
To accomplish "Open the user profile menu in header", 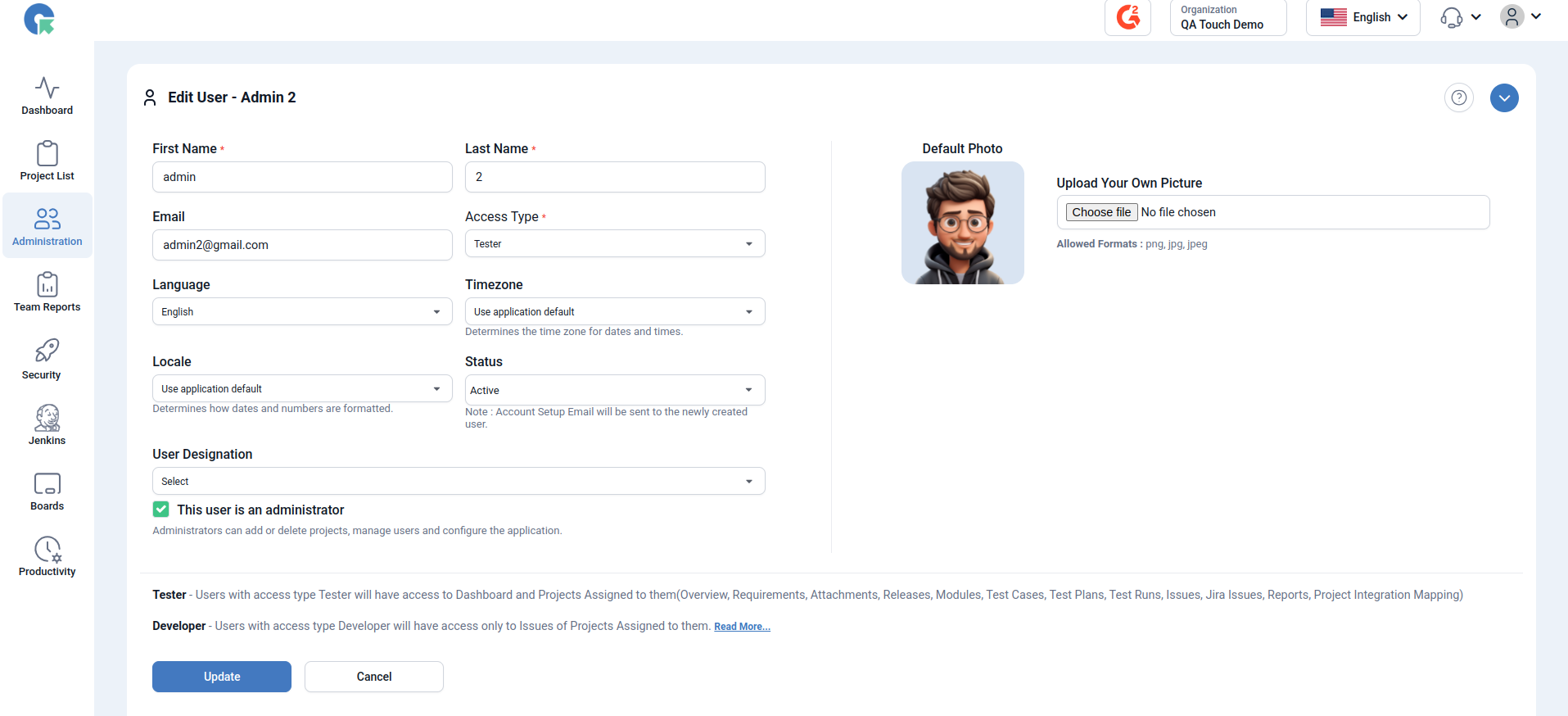I will pos(1521,16).
